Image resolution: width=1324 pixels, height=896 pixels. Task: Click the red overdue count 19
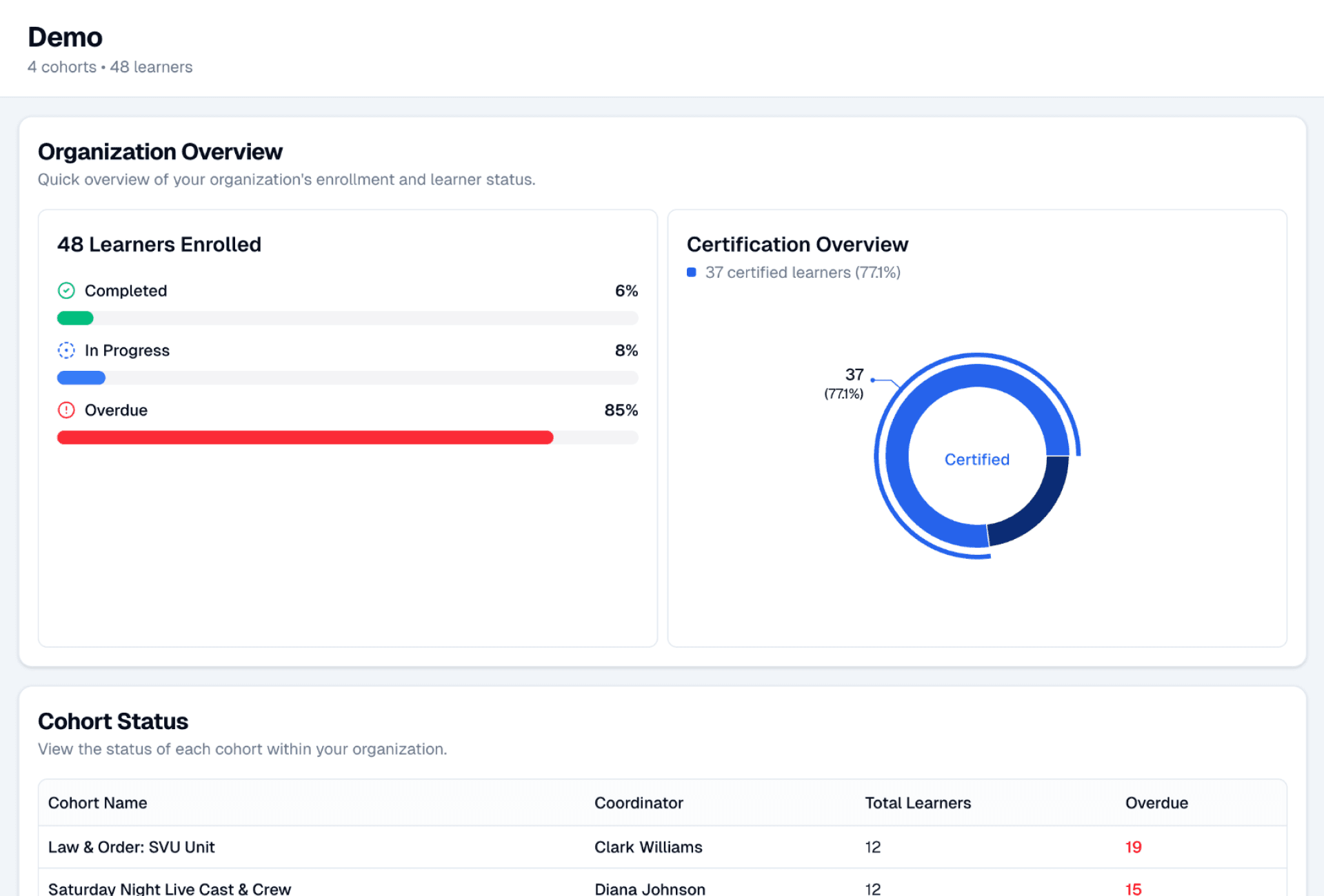1133,847
